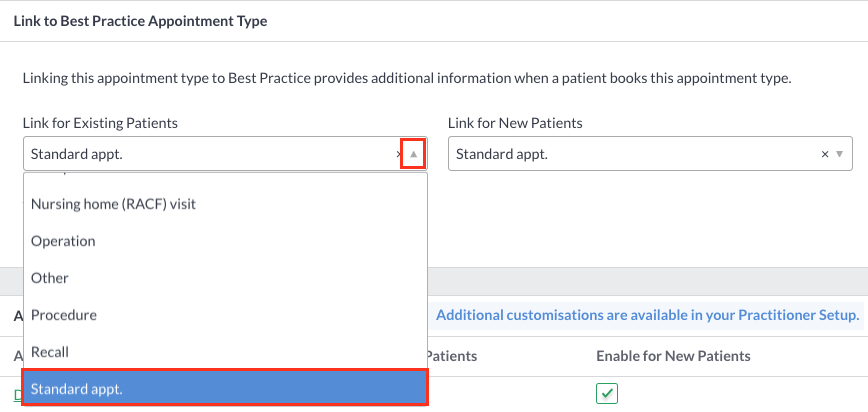
Task: Select the partially visible option above Nursing home
Action: pos(225,176)
